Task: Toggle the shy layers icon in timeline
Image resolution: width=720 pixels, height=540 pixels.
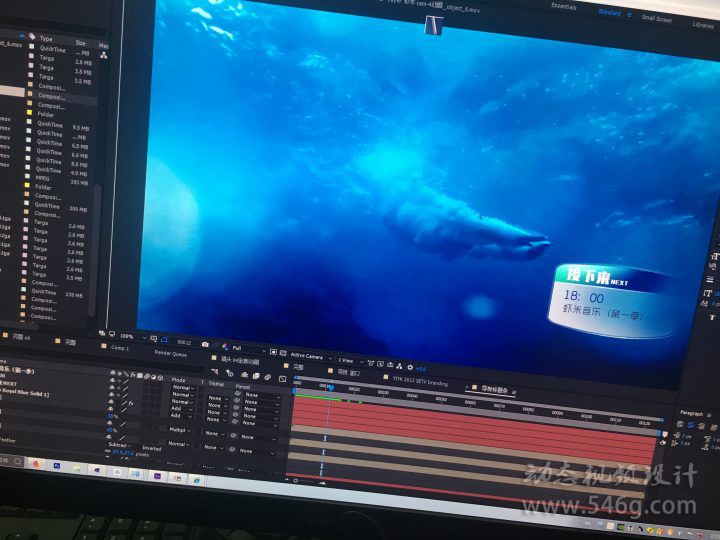Action: [x=244, y=375]
